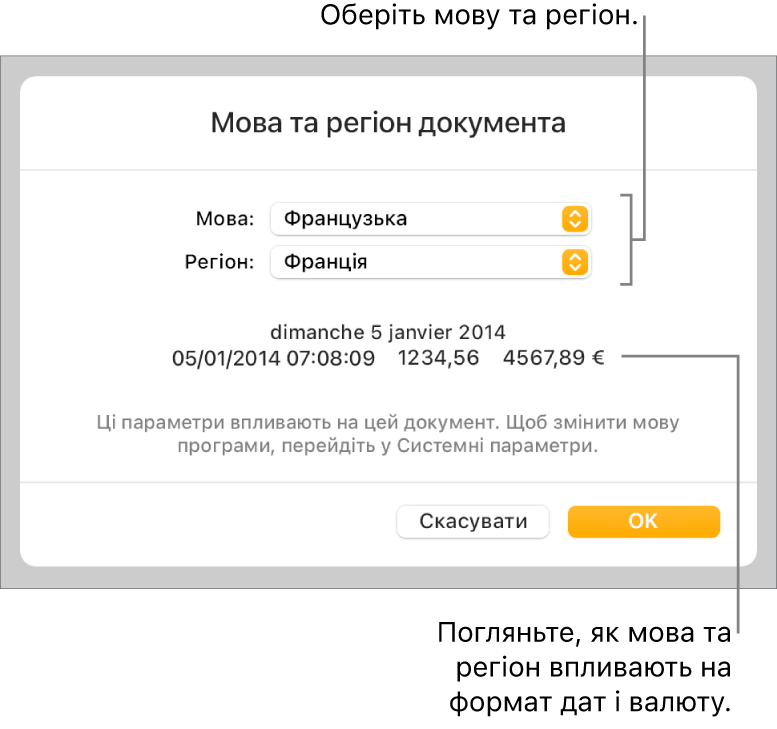Click the Регіон: field label
Image resolution: width=777 pixels, height=729 pixels.
click(219, 262)
